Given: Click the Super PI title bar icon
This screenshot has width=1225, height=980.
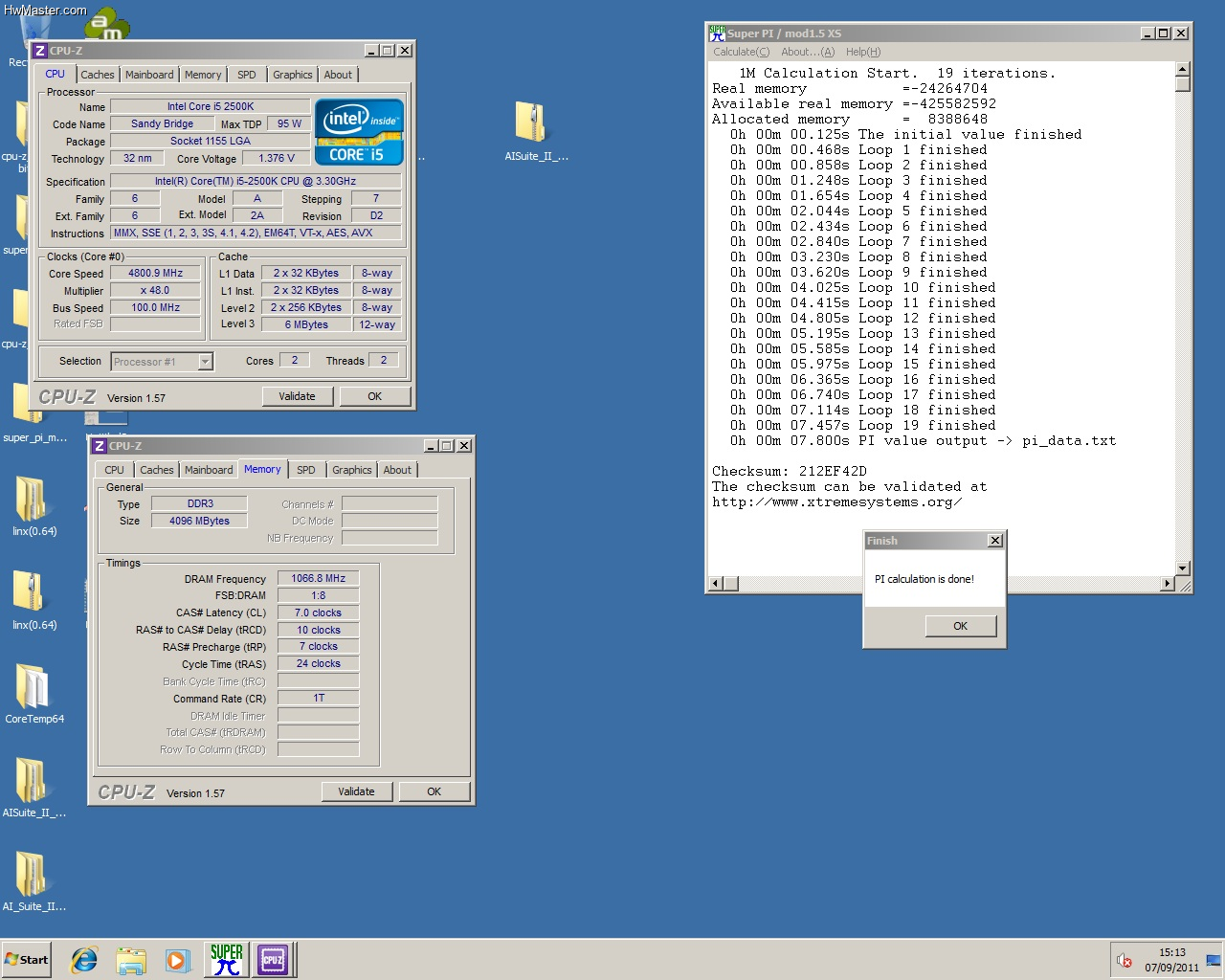Looking at the screenshot, I should pyautogui.click(x=717, y=33).
